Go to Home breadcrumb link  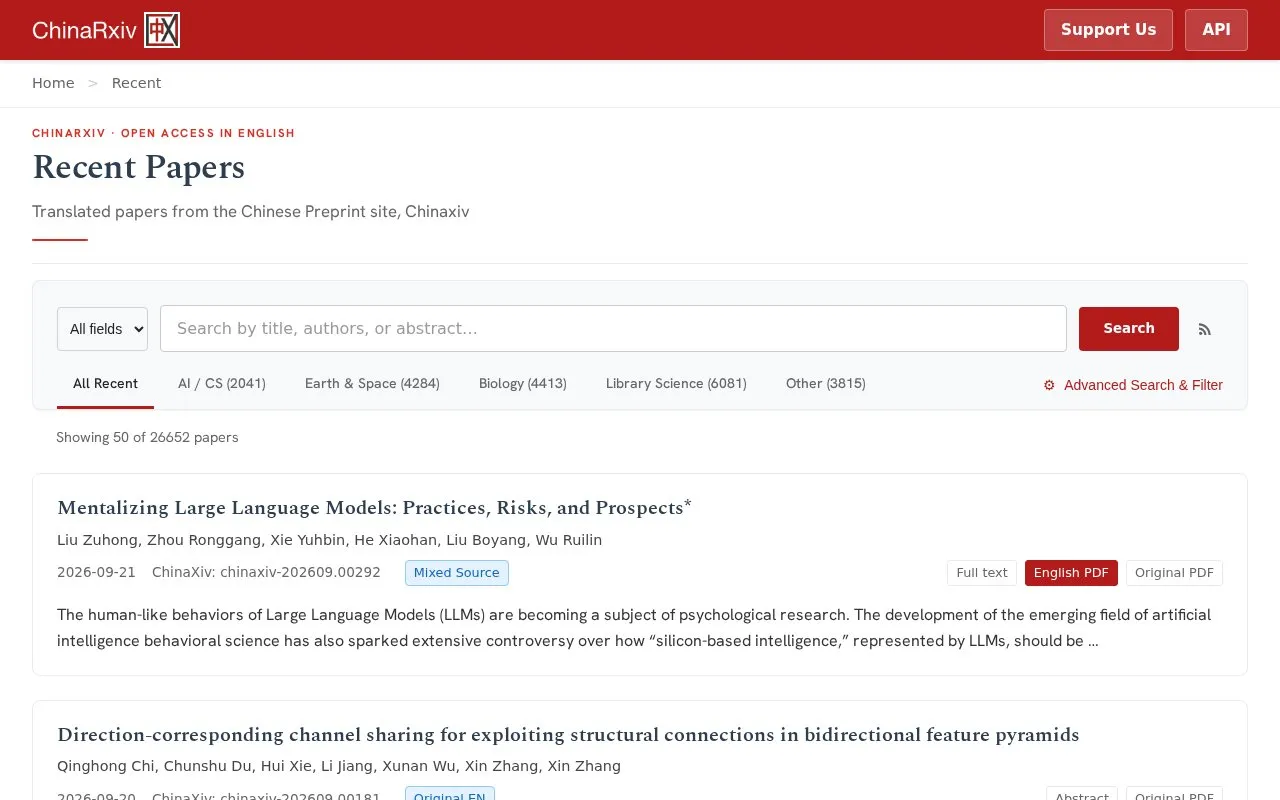[x=53, y=83]
